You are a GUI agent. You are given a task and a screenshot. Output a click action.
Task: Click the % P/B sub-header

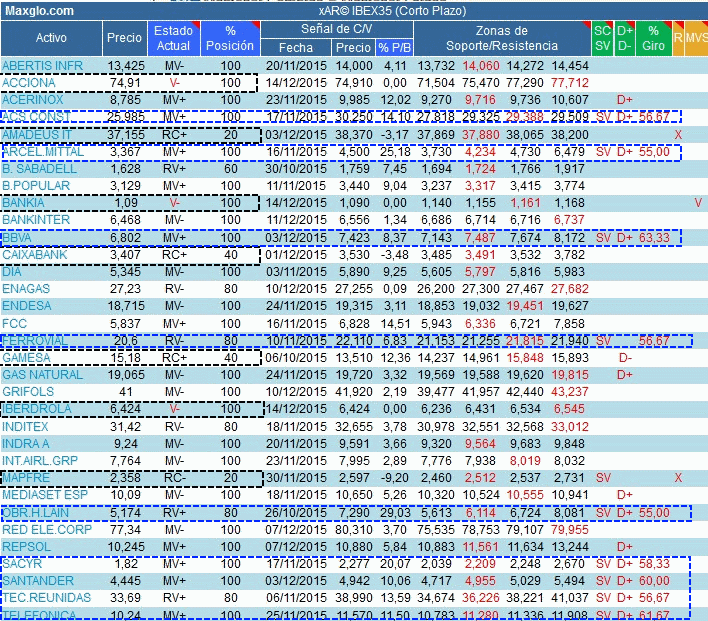tap(394, 47)
